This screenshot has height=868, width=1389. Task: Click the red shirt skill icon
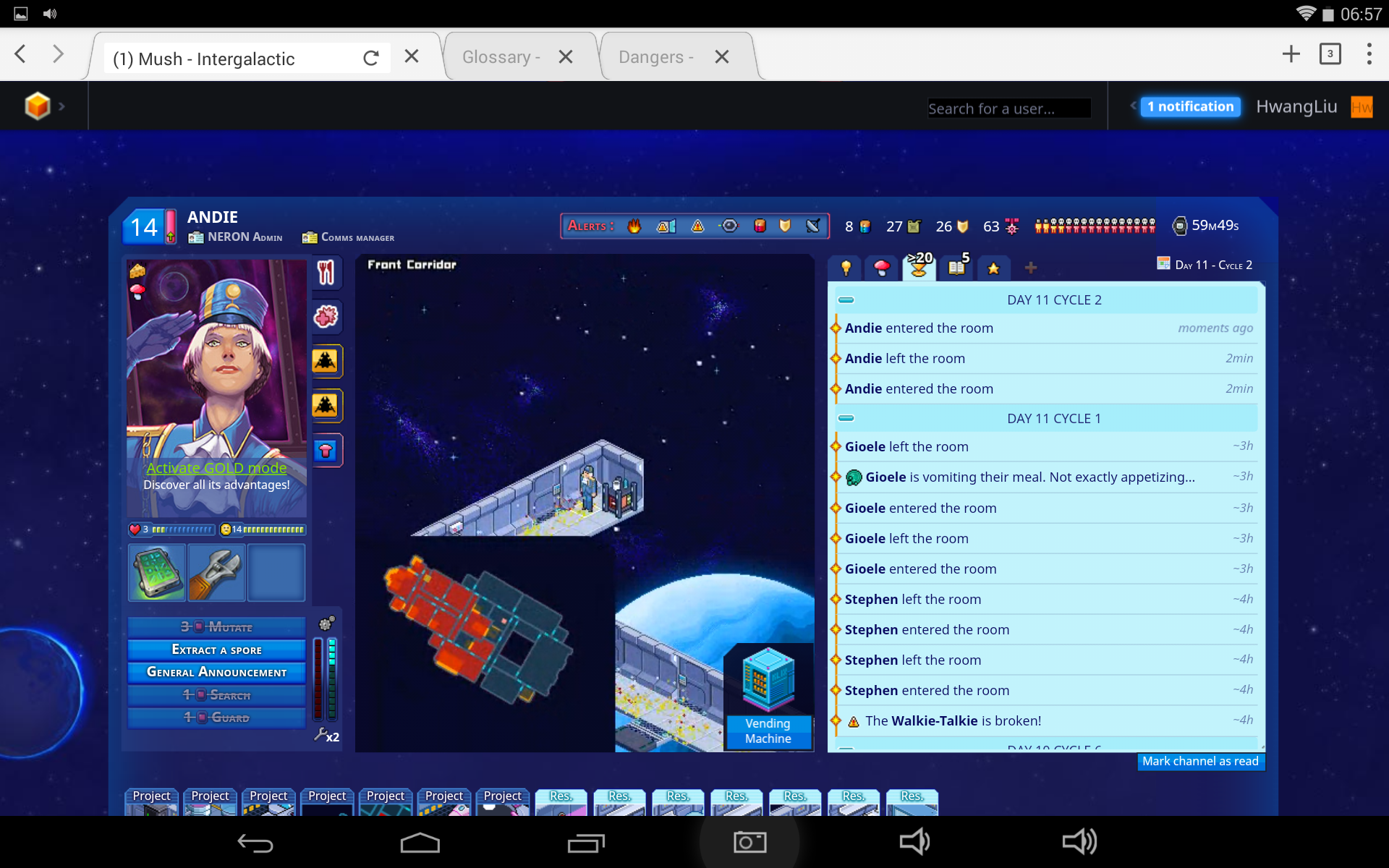coord(326,451)
